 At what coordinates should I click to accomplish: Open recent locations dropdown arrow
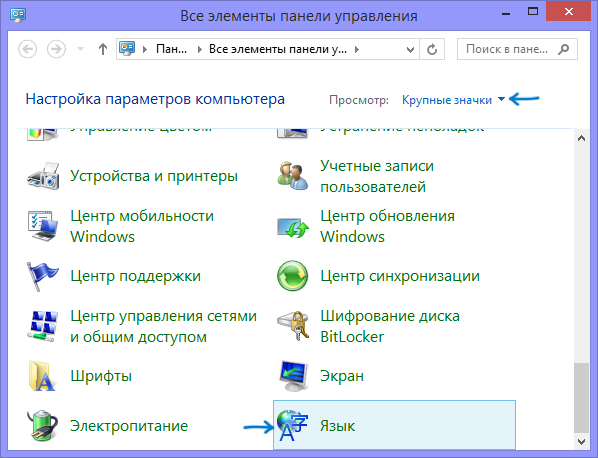[80, 49]
